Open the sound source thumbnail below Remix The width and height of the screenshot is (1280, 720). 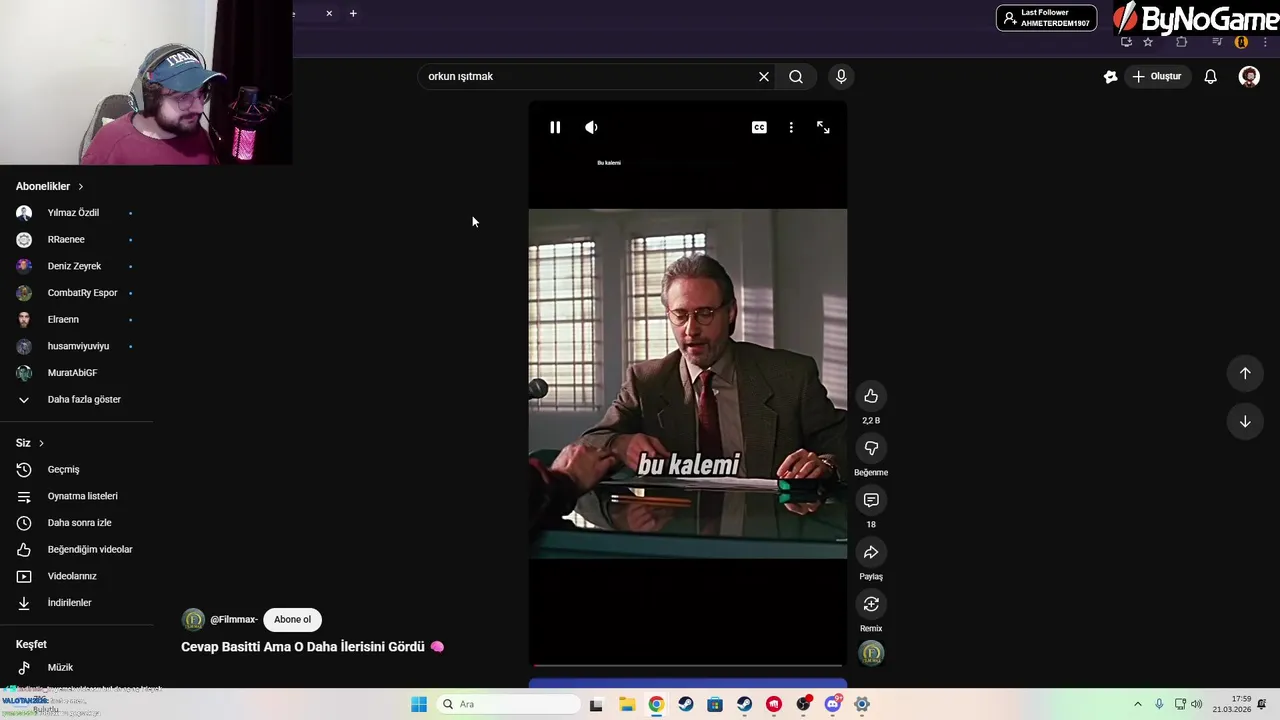pyautogui.click(x=872, y=653)
